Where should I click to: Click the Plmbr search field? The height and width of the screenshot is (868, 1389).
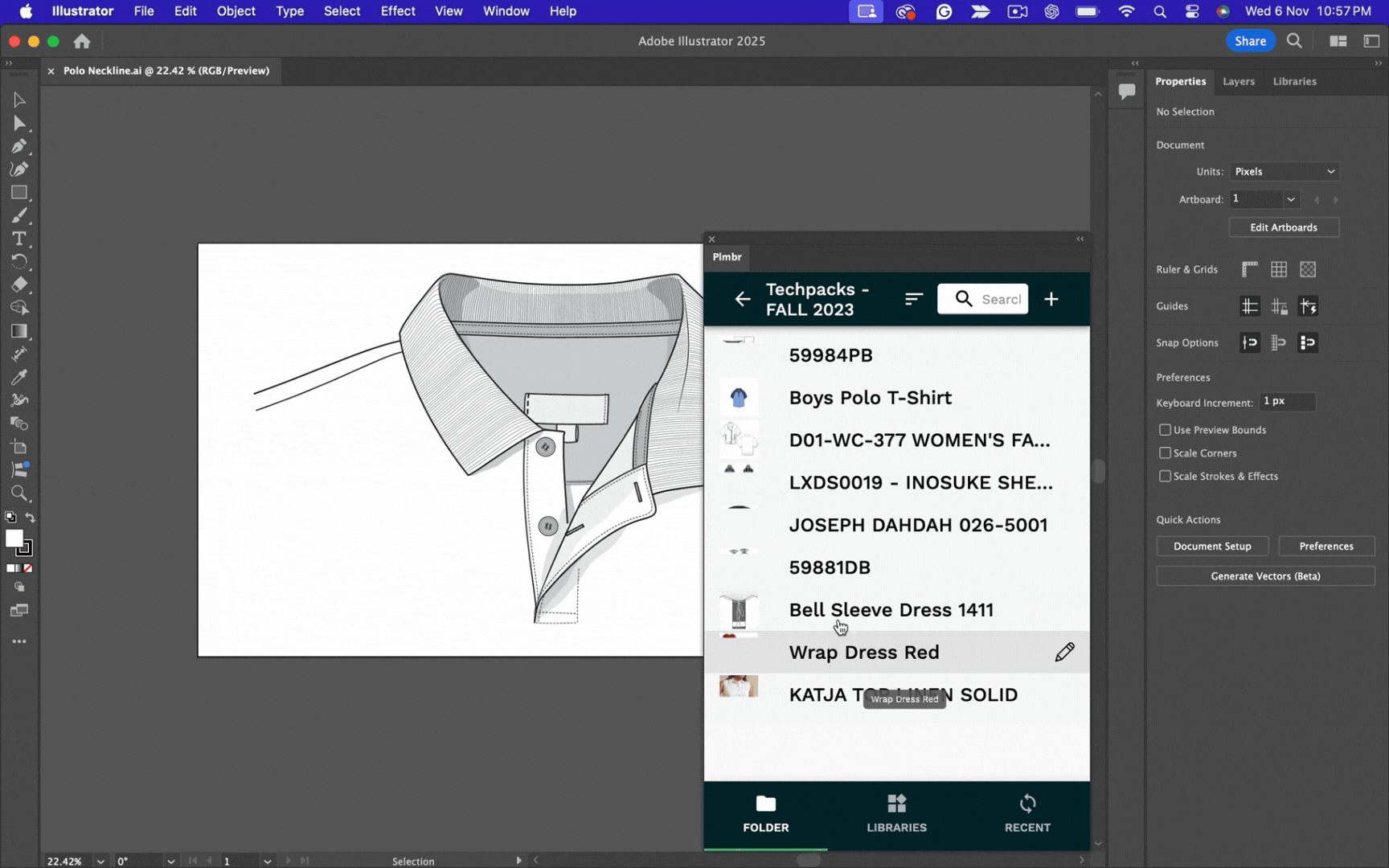982,299
